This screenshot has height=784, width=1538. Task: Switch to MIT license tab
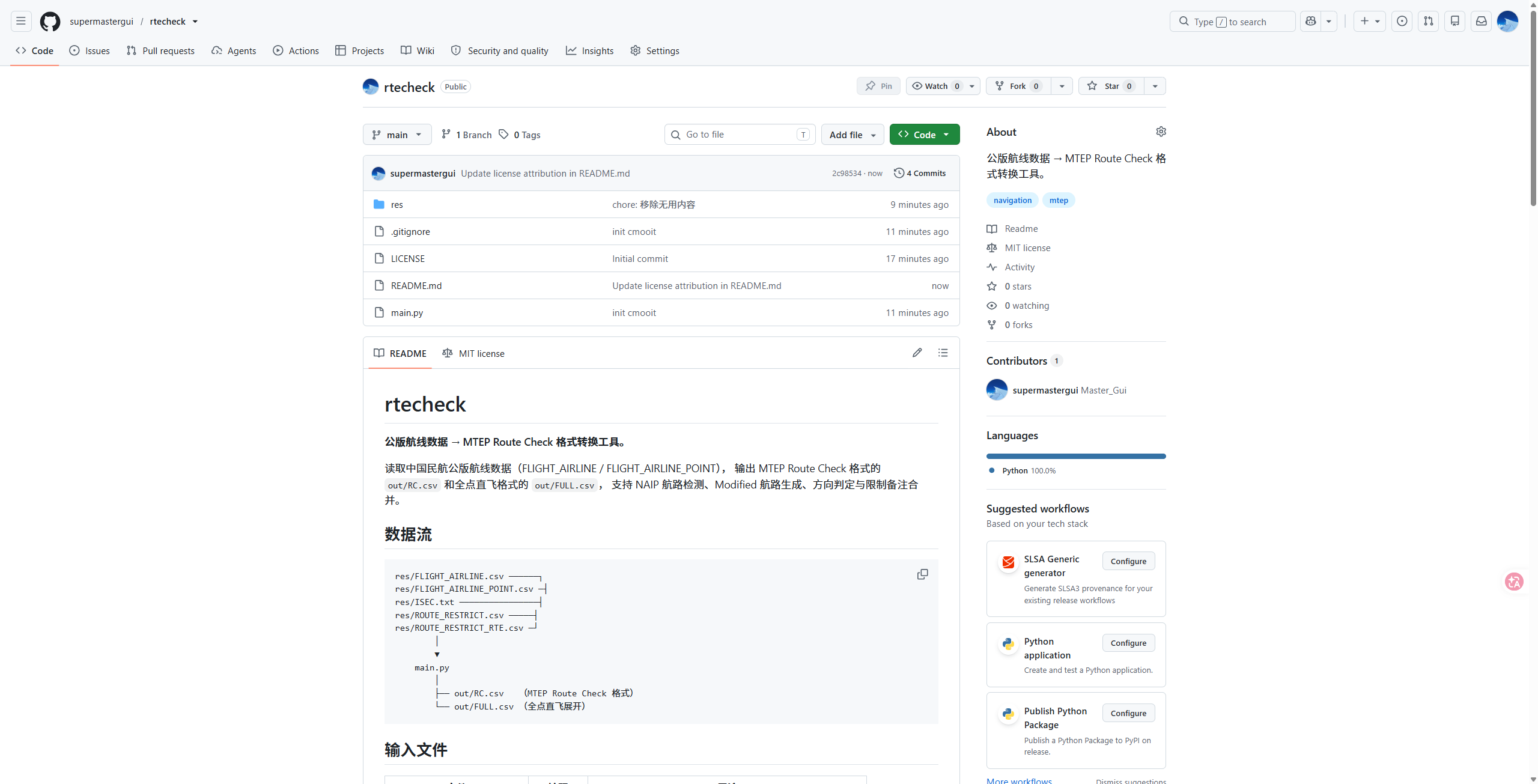pos(473,353)
